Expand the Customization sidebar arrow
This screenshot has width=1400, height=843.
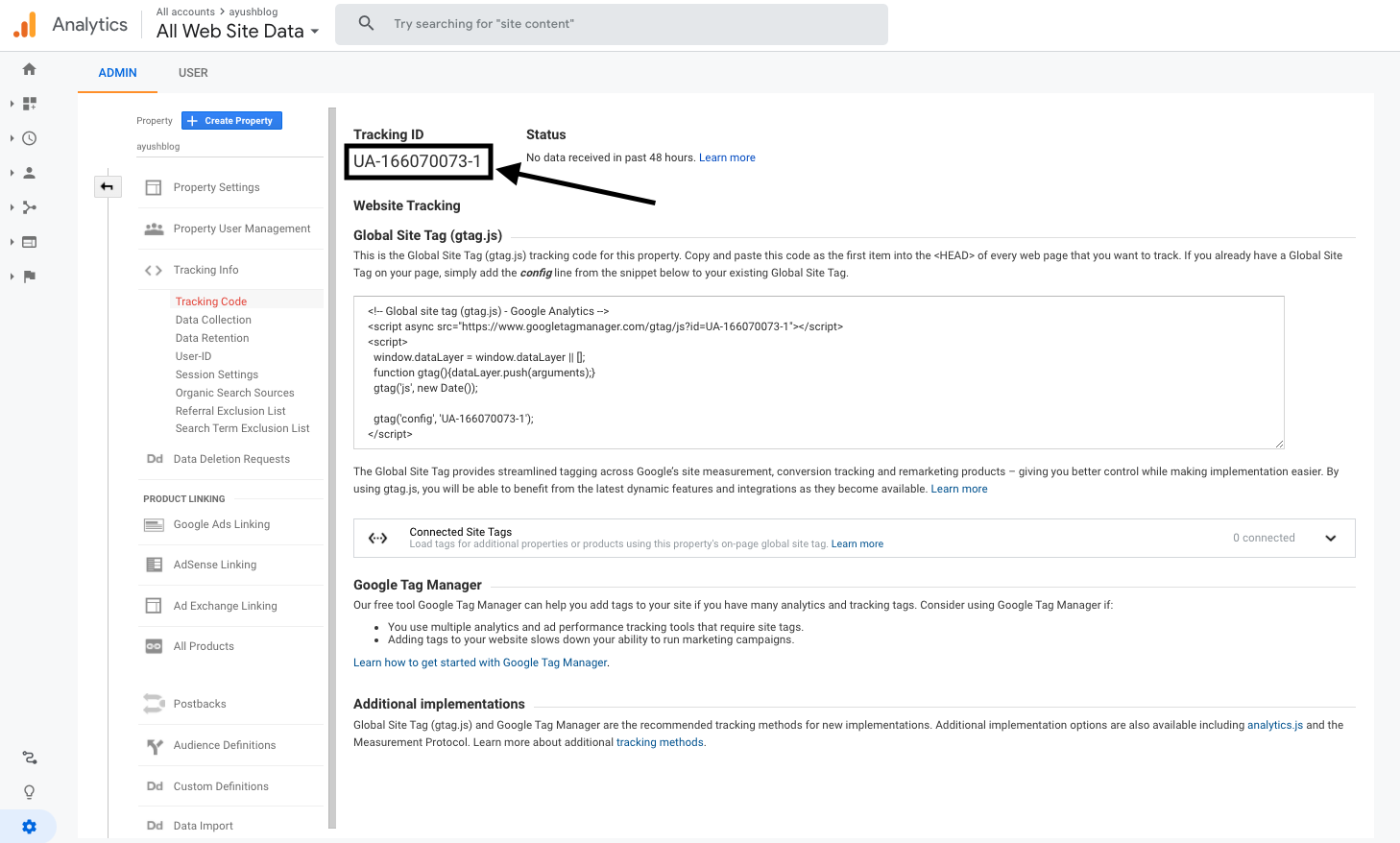12,104
